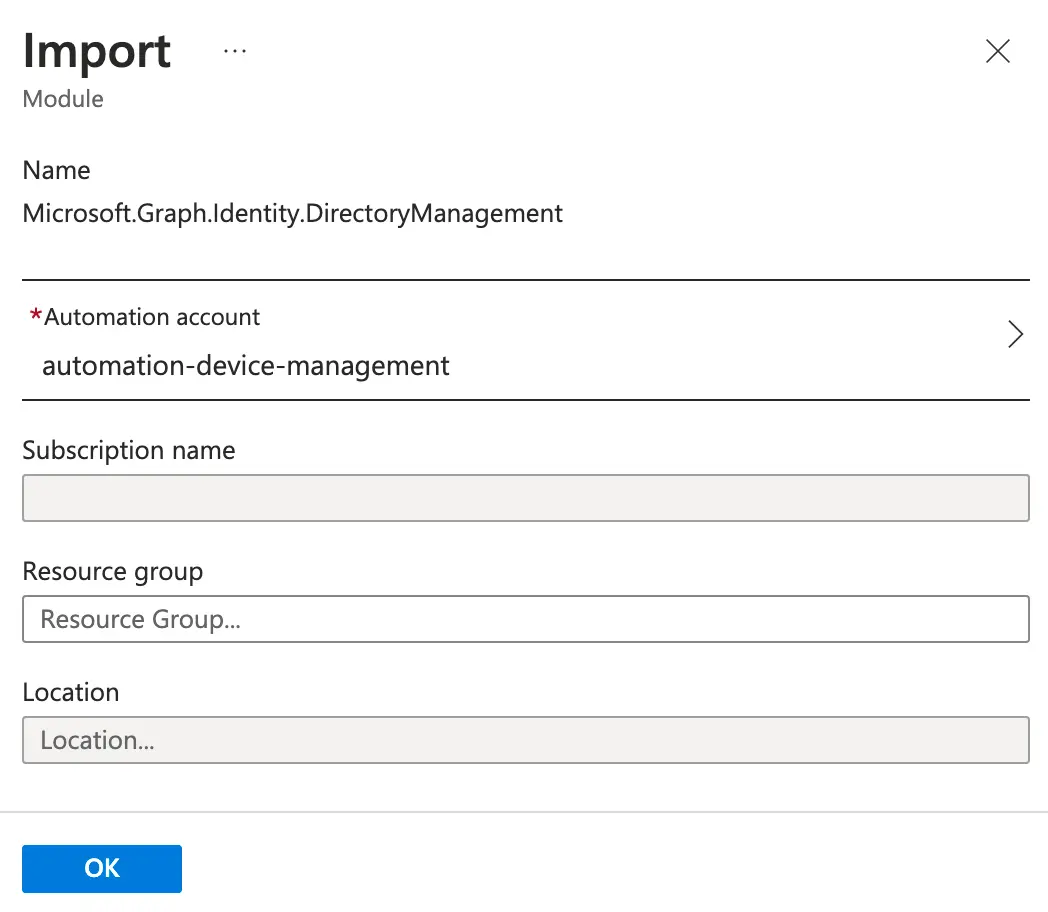Click the Automation account label

tap(152, 317)
